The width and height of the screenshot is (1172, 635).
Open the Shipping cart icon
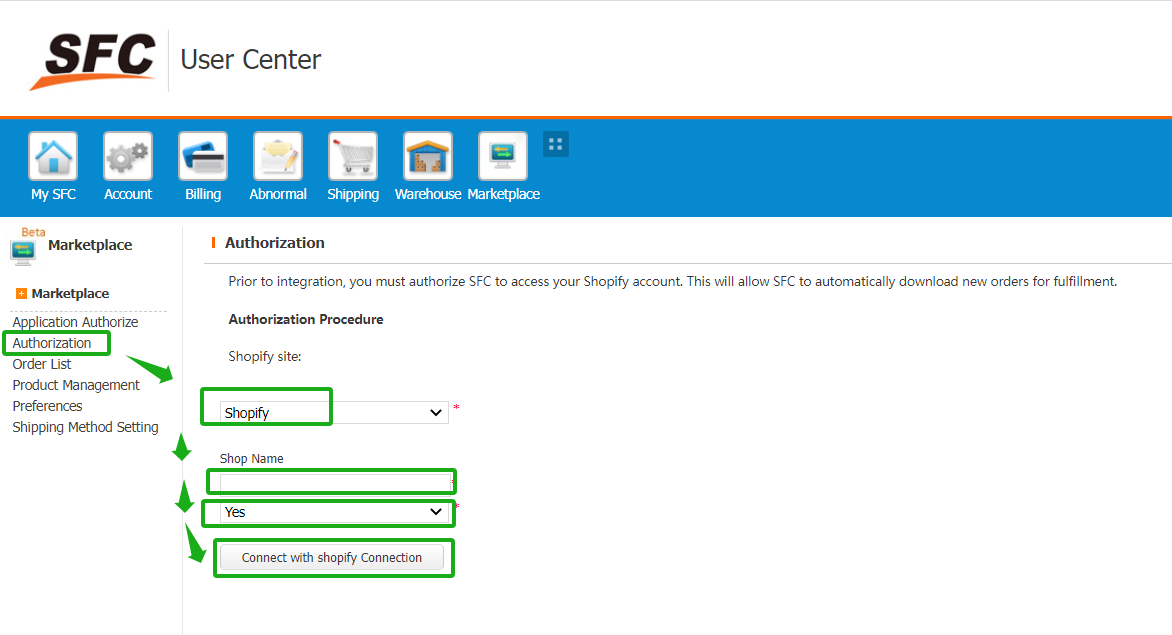point(353,155)
